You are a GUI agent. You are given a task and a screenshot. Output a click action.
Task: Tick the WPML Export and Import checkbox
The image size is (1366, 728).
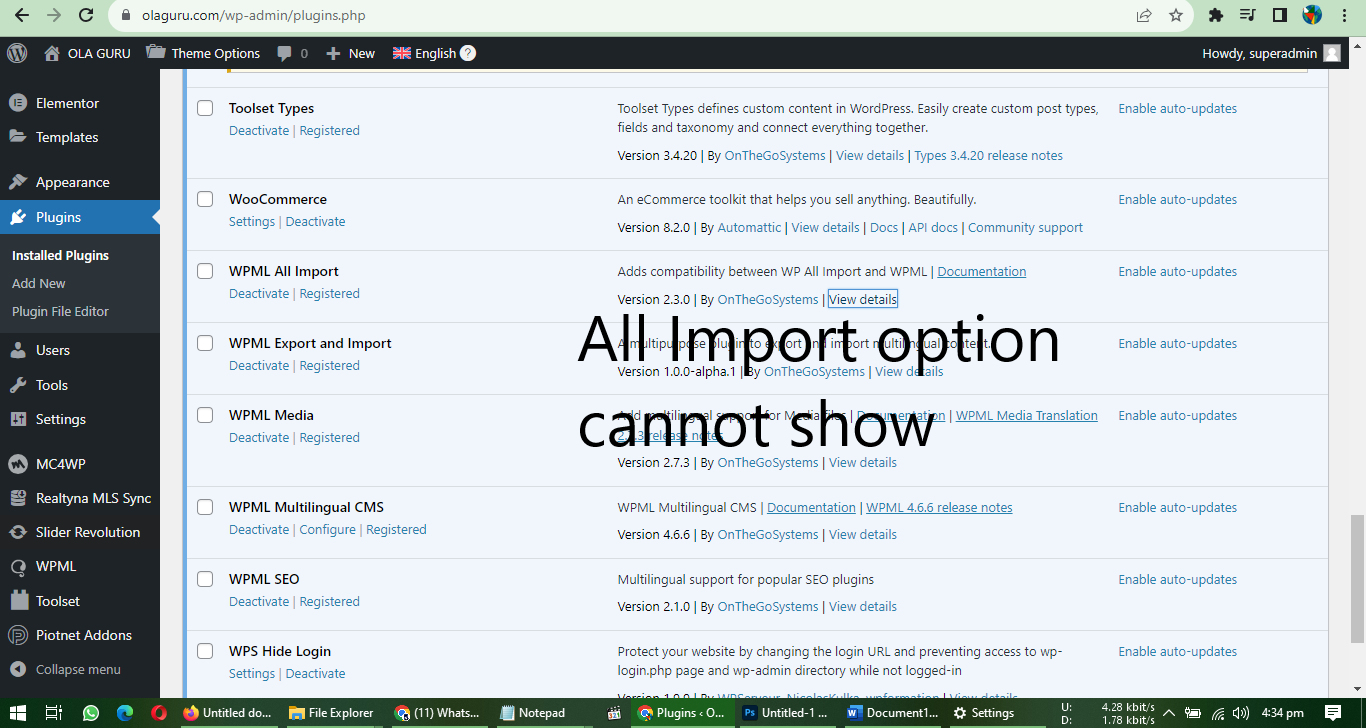[x=205, y=343]
